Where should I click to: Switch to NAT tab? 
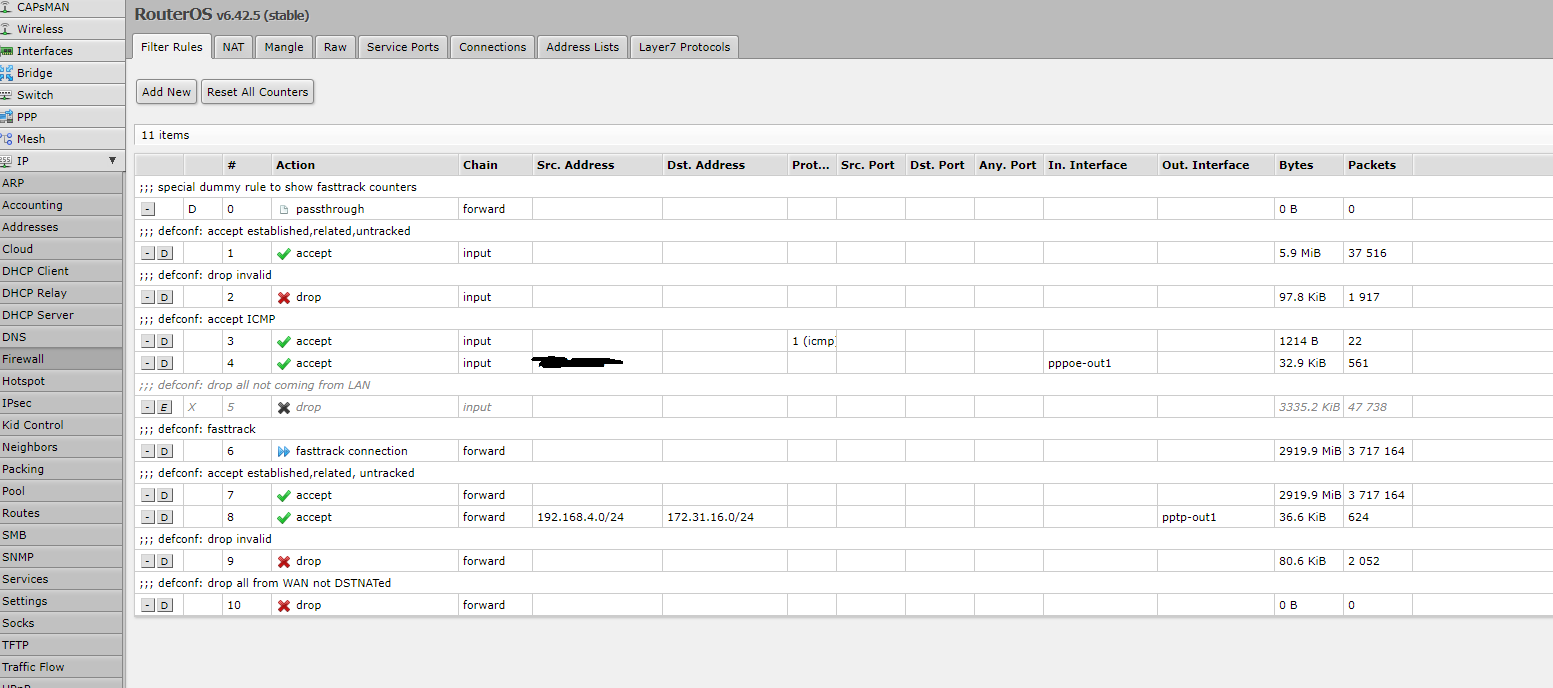coord(233,47)
